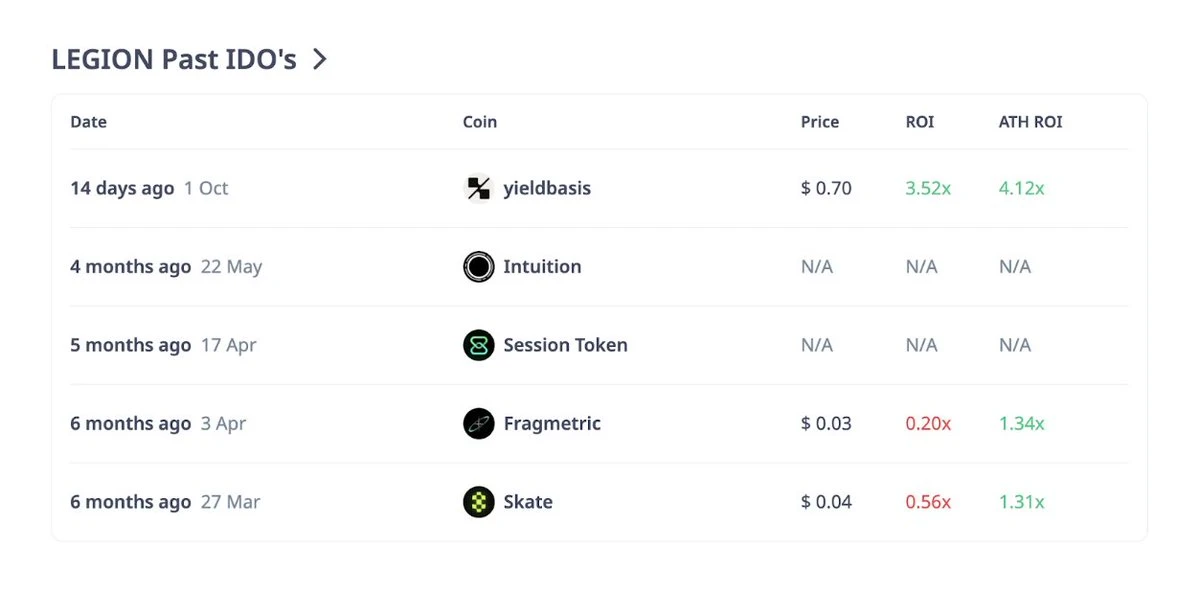Click the Session Token green logo

(477, 345)
